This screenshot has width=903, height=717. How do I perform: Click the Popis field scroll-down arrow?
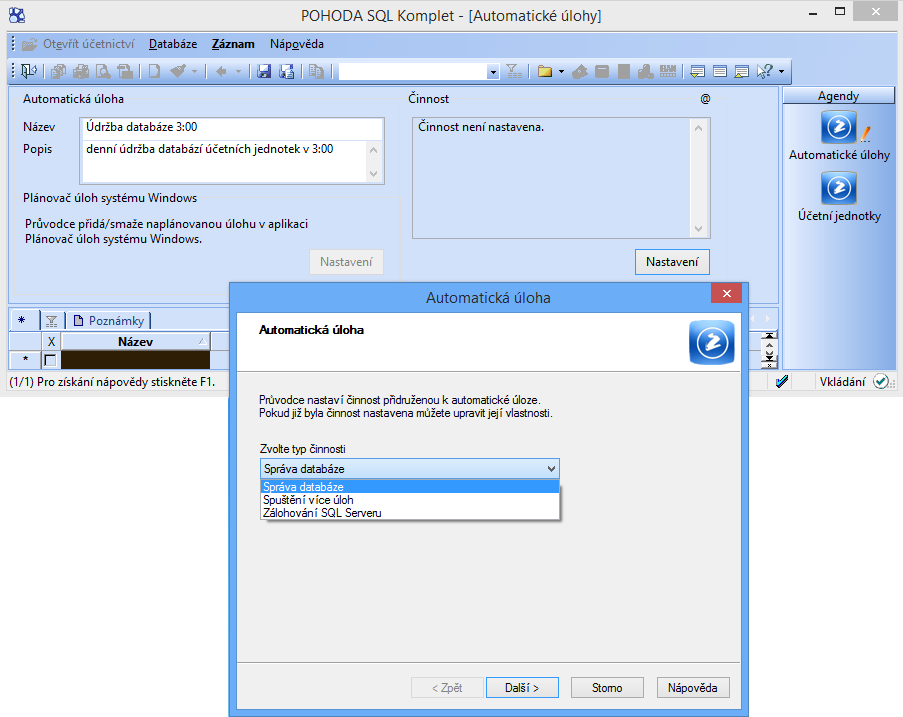click(x=374, y=173)
